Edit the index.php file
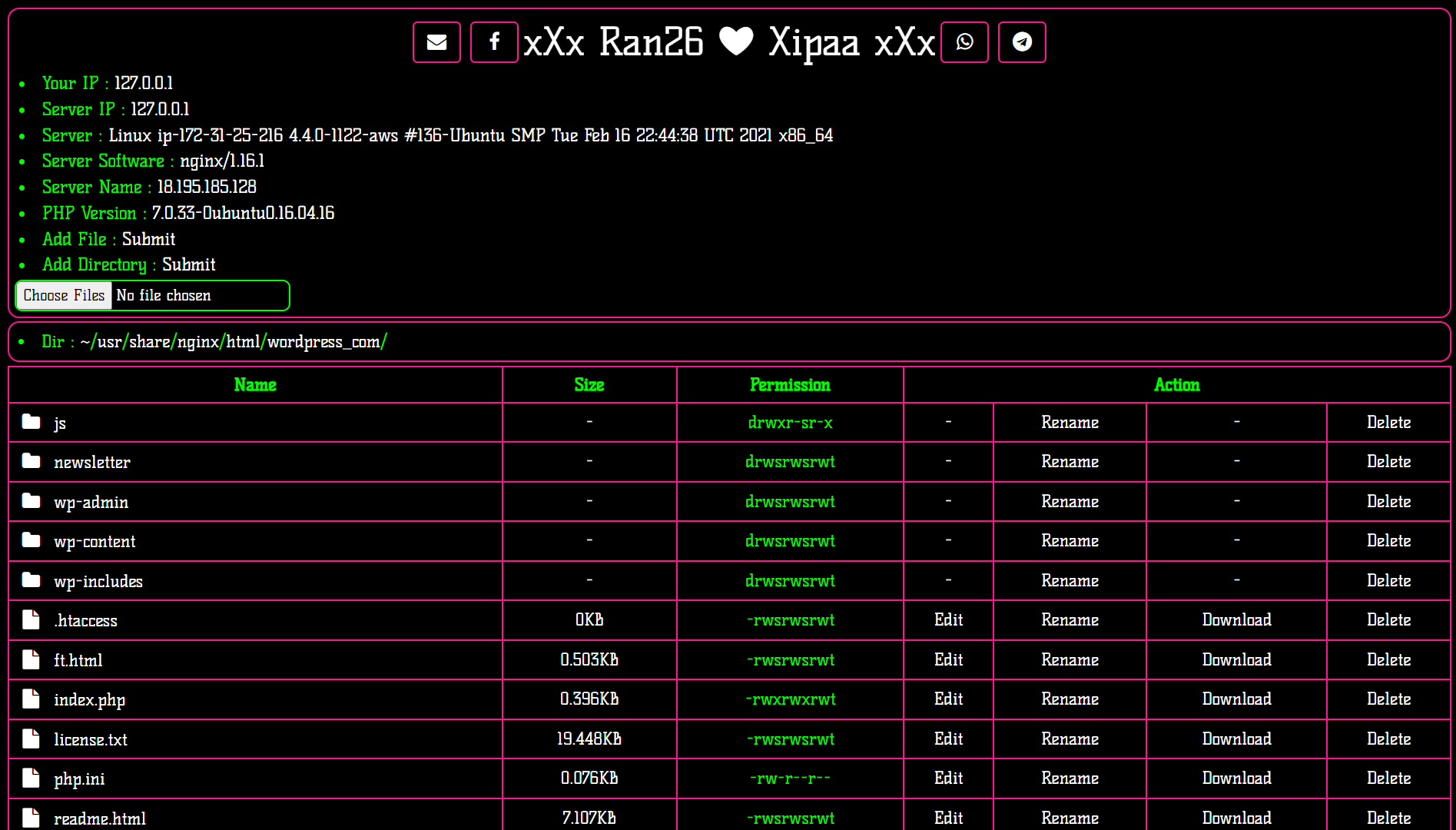This screenshot has height=830, width=1456. pos(949,699)
